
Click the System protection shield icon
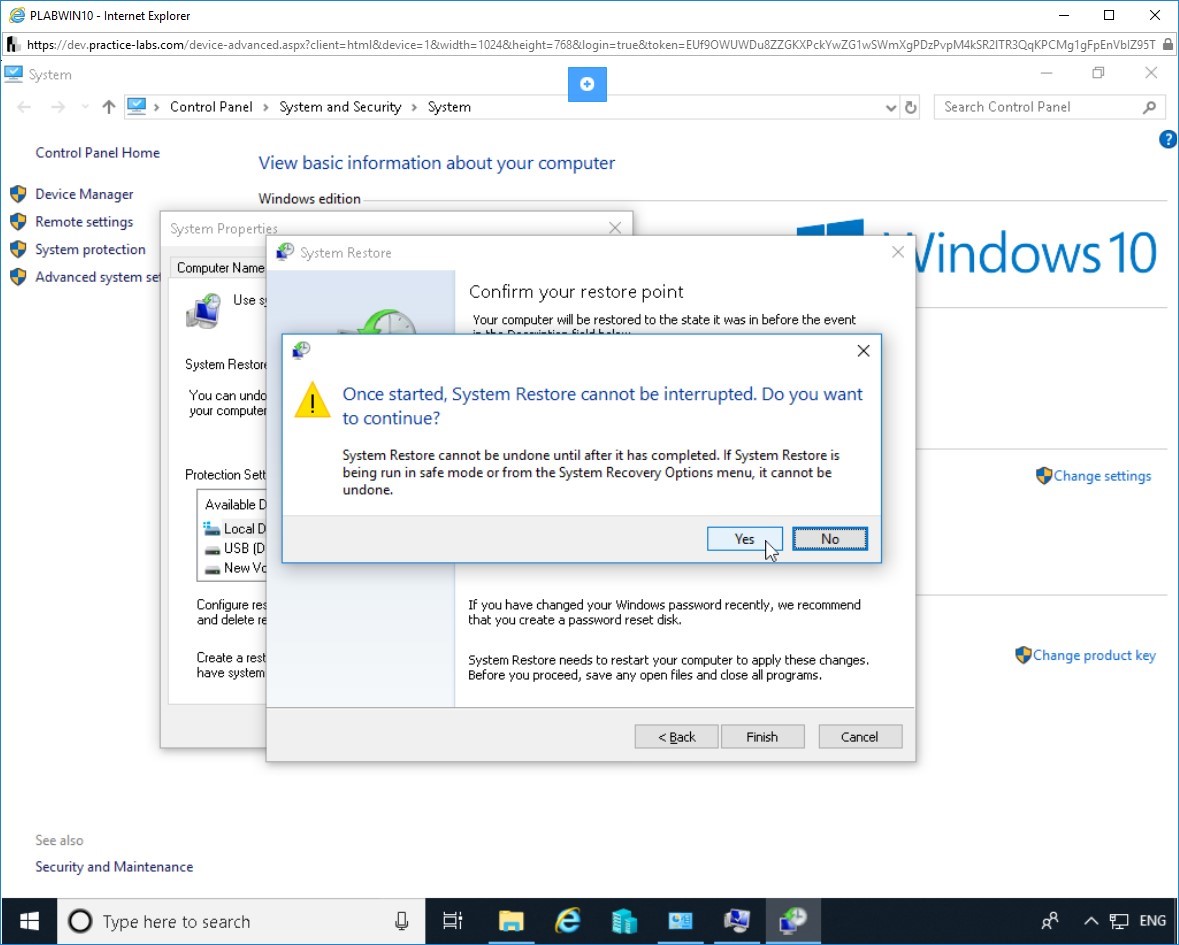coord(18,250)
